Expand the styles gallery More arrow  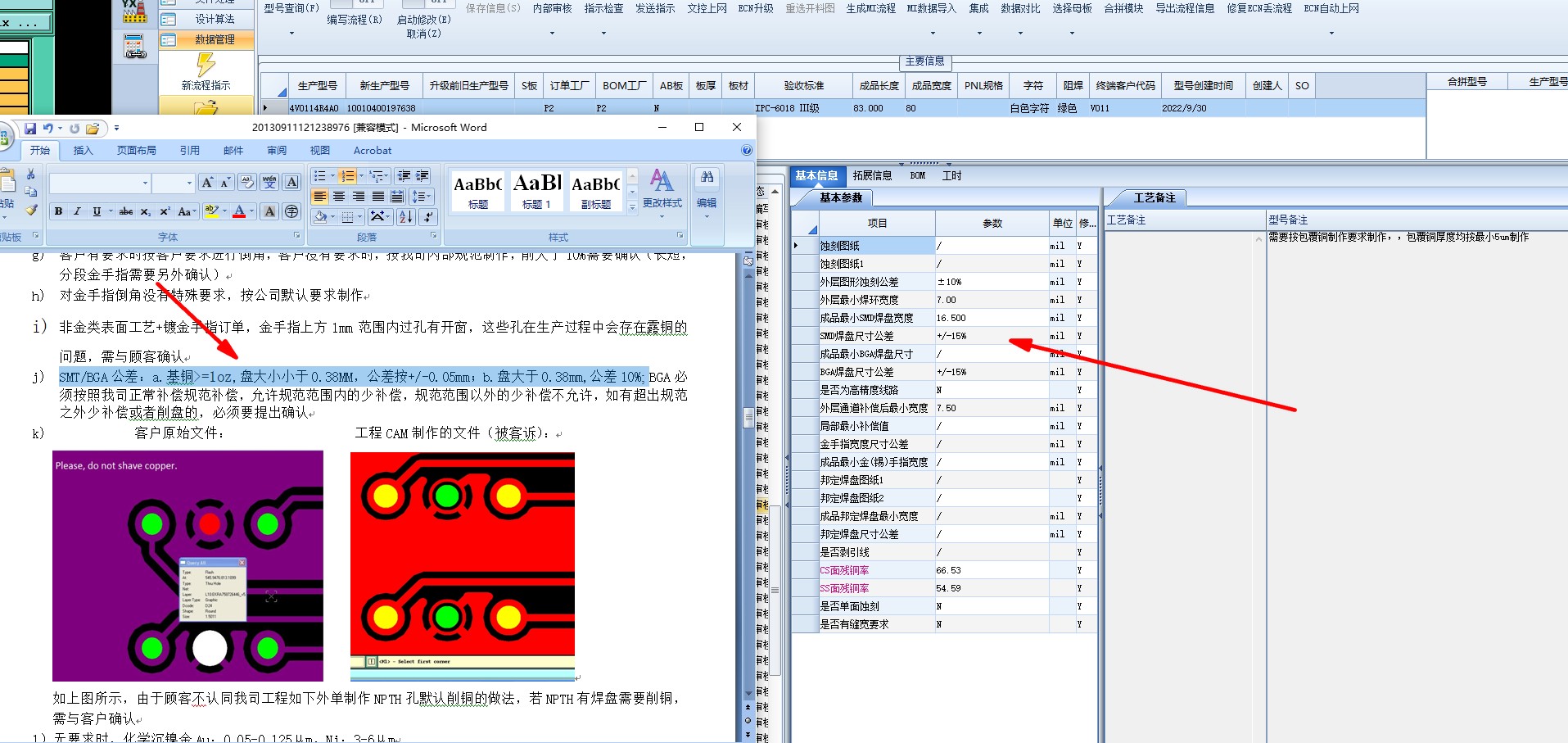click(x=632, y=208)
